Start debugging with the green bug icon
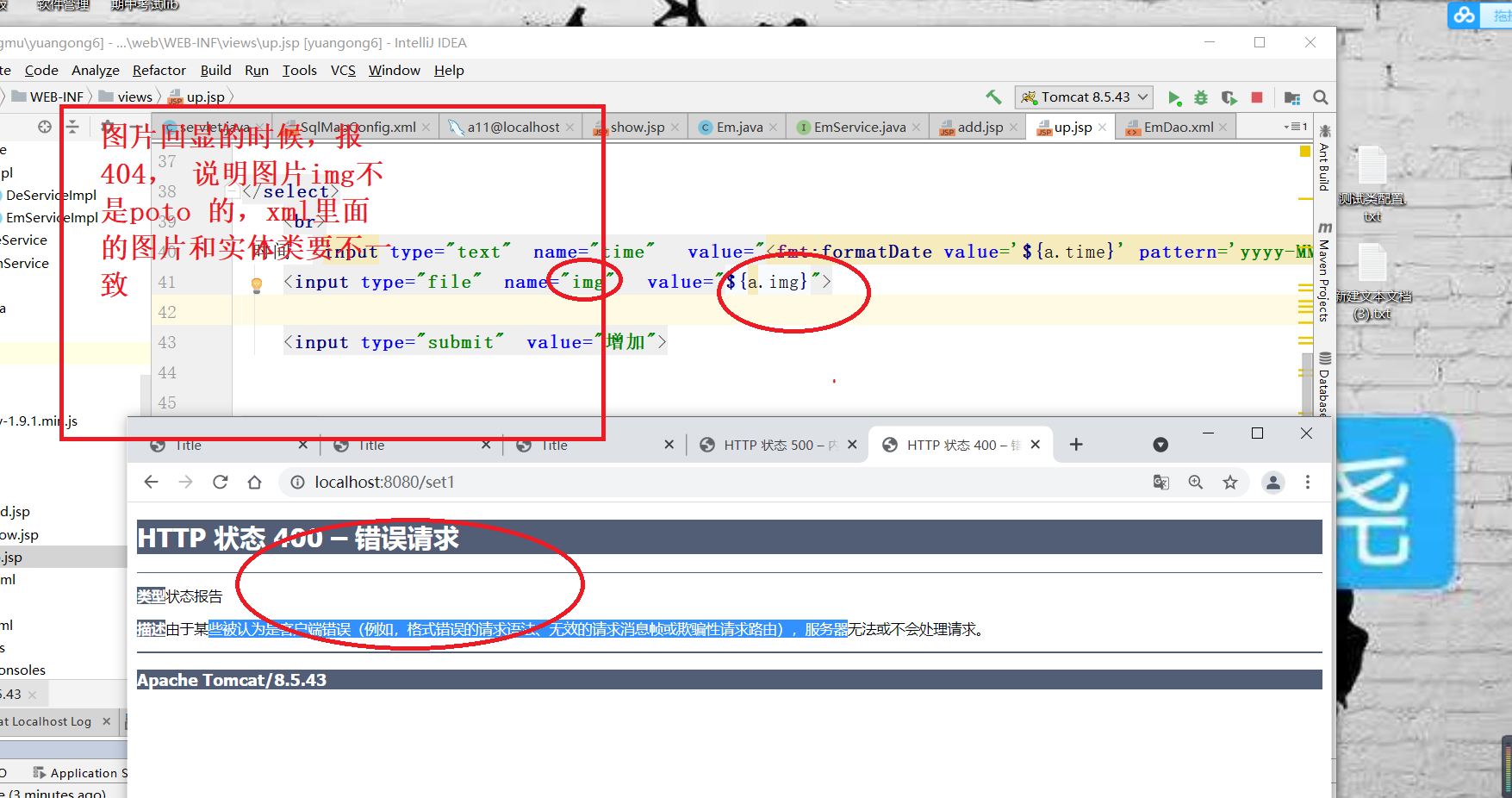This screenshot has width=1512, height=798. coord(1201,97)
